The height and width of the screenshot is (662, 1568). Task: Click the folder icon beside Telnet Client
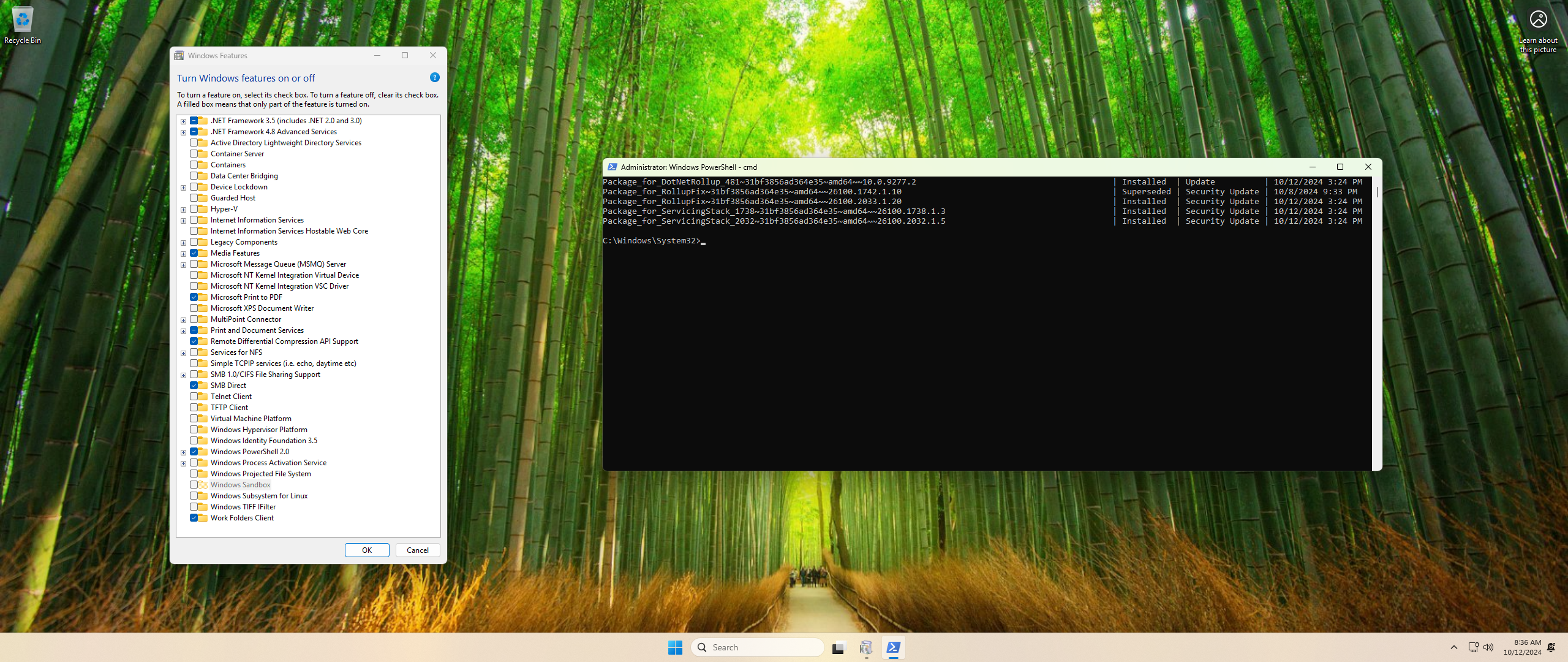(203, 397)
